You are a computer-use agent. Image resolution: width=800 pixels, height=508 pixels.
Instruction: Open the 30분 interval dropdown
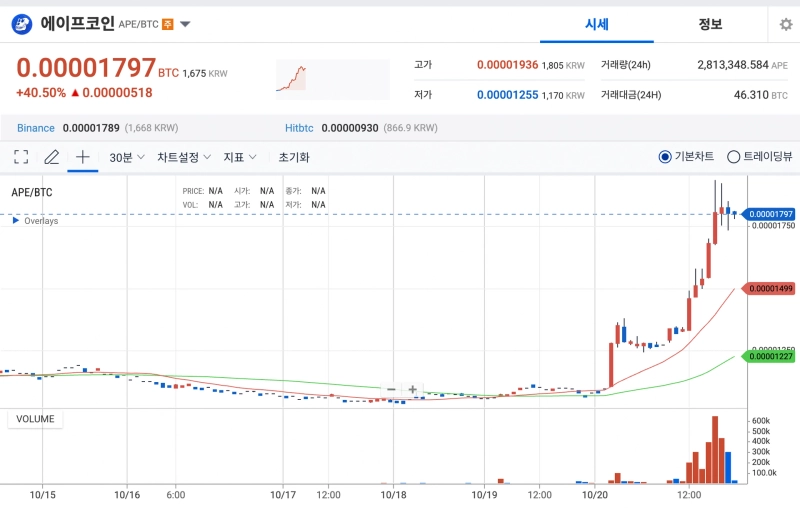coord(127,157)
